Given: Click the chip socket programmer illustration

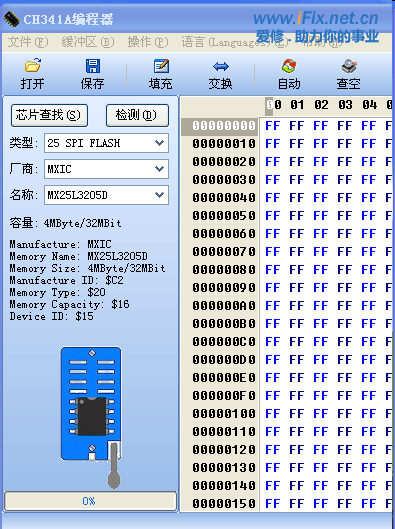Looking at the screenshot, I should click(x=91, y=417).
